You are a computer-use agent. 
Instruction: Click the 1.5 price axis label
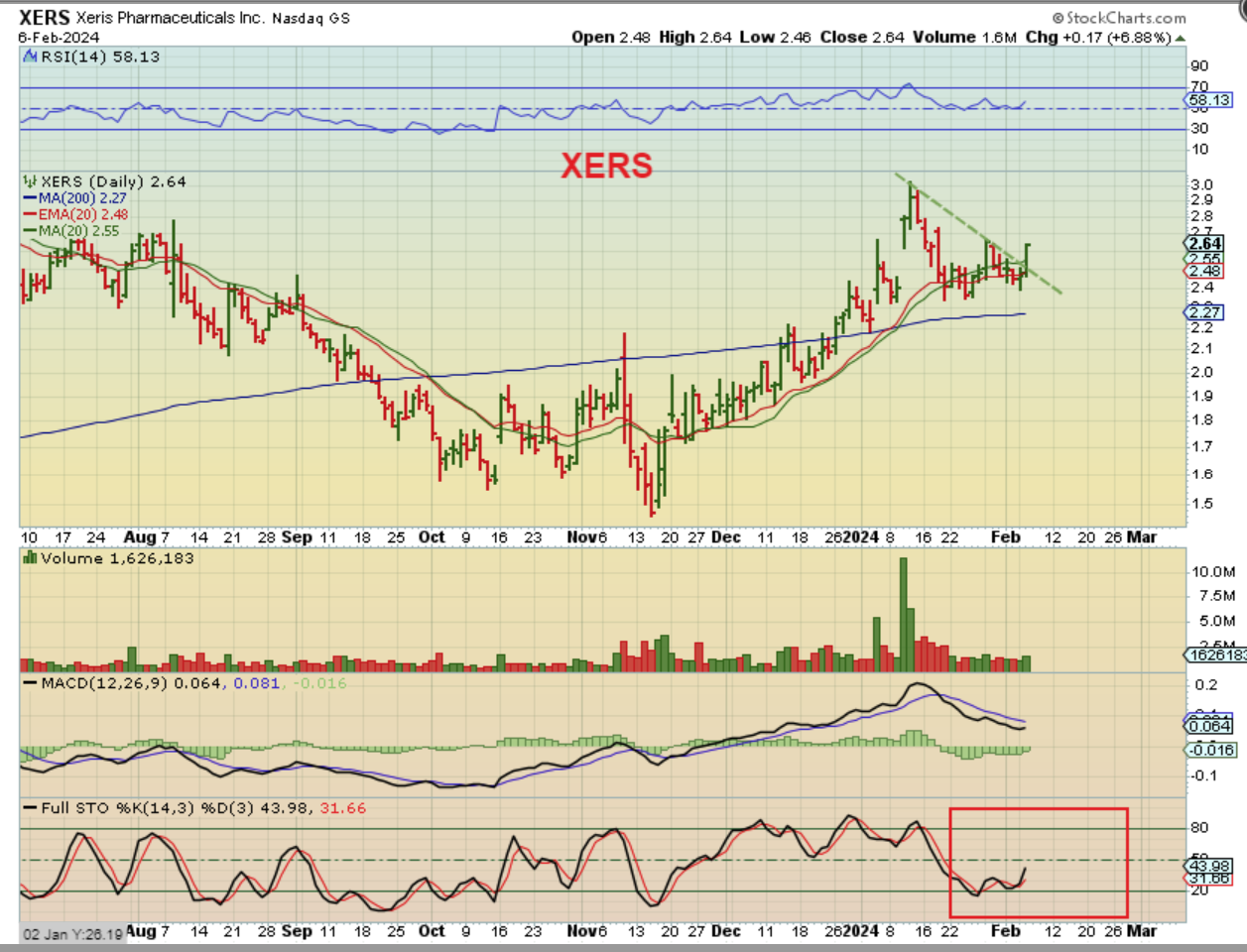click(x=1201, y=504)
